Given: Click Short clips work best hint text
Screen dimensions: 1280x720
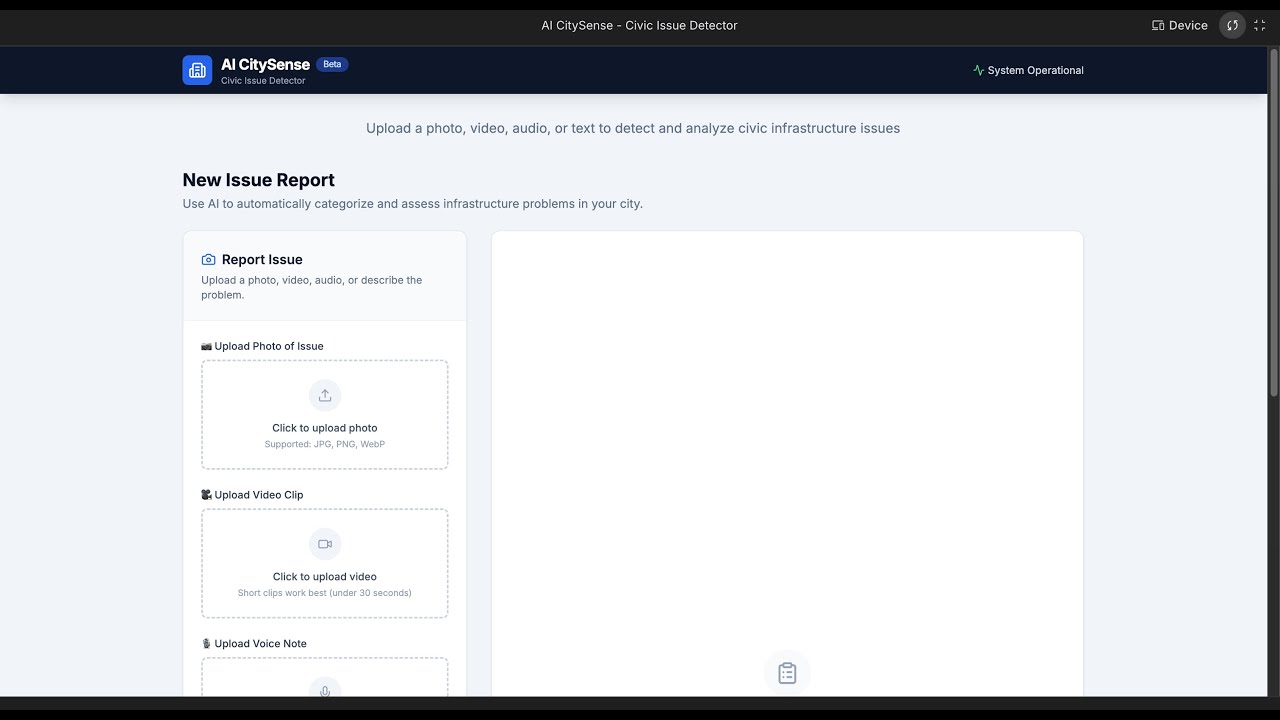Looking at the screenshot, I should [325, 593].
